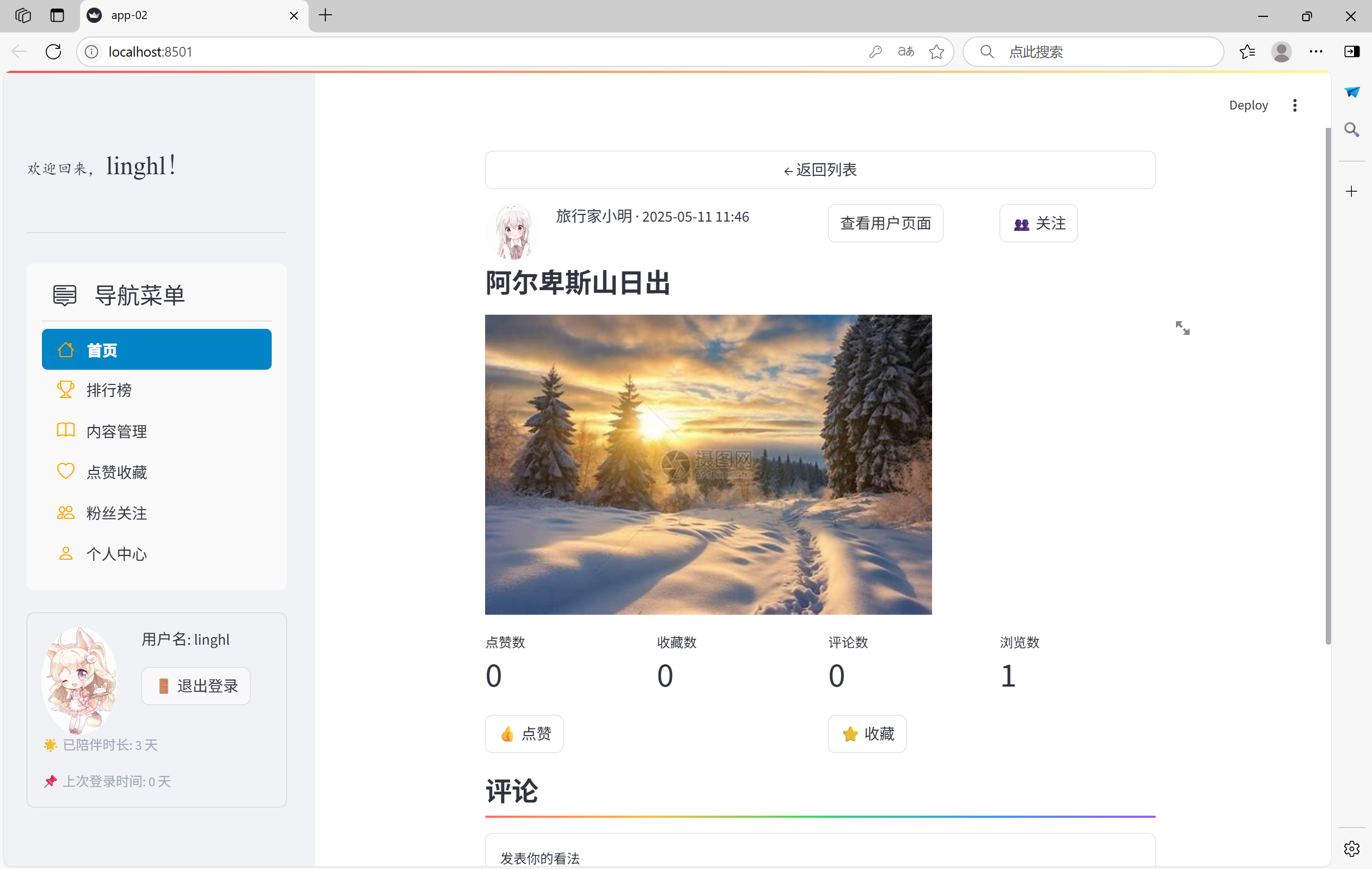Open 点赞收藏 navigation item
Viewport: 1372px width, 869px height.
(116, 472)
